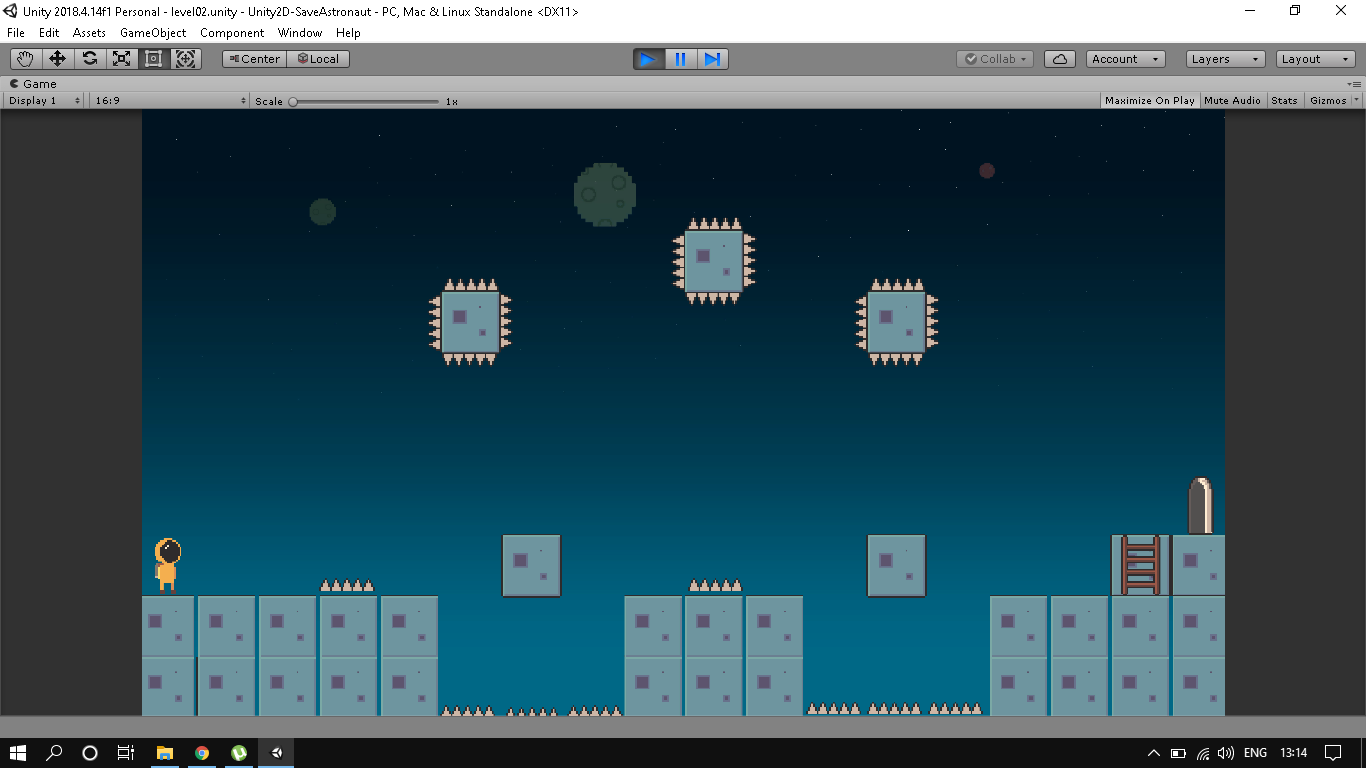This screenshot has height=768, width=1366.
Task: Open the volume control in system tray
Action: [1226, 753]
